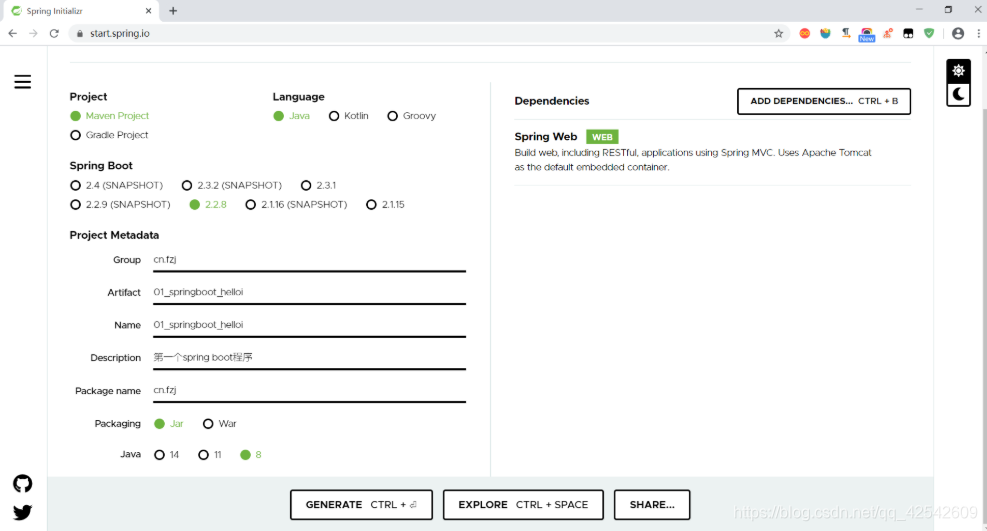This screenshot has width=987, height=531.
Task: Click the Artifact input field
Action: [309, 293]
